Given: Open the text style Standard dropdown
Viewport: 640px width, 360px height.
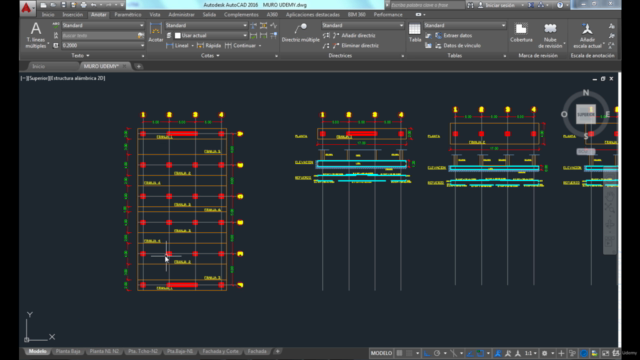Looking at the screenshot, I should pyautogui.click(x=103, y=25).
